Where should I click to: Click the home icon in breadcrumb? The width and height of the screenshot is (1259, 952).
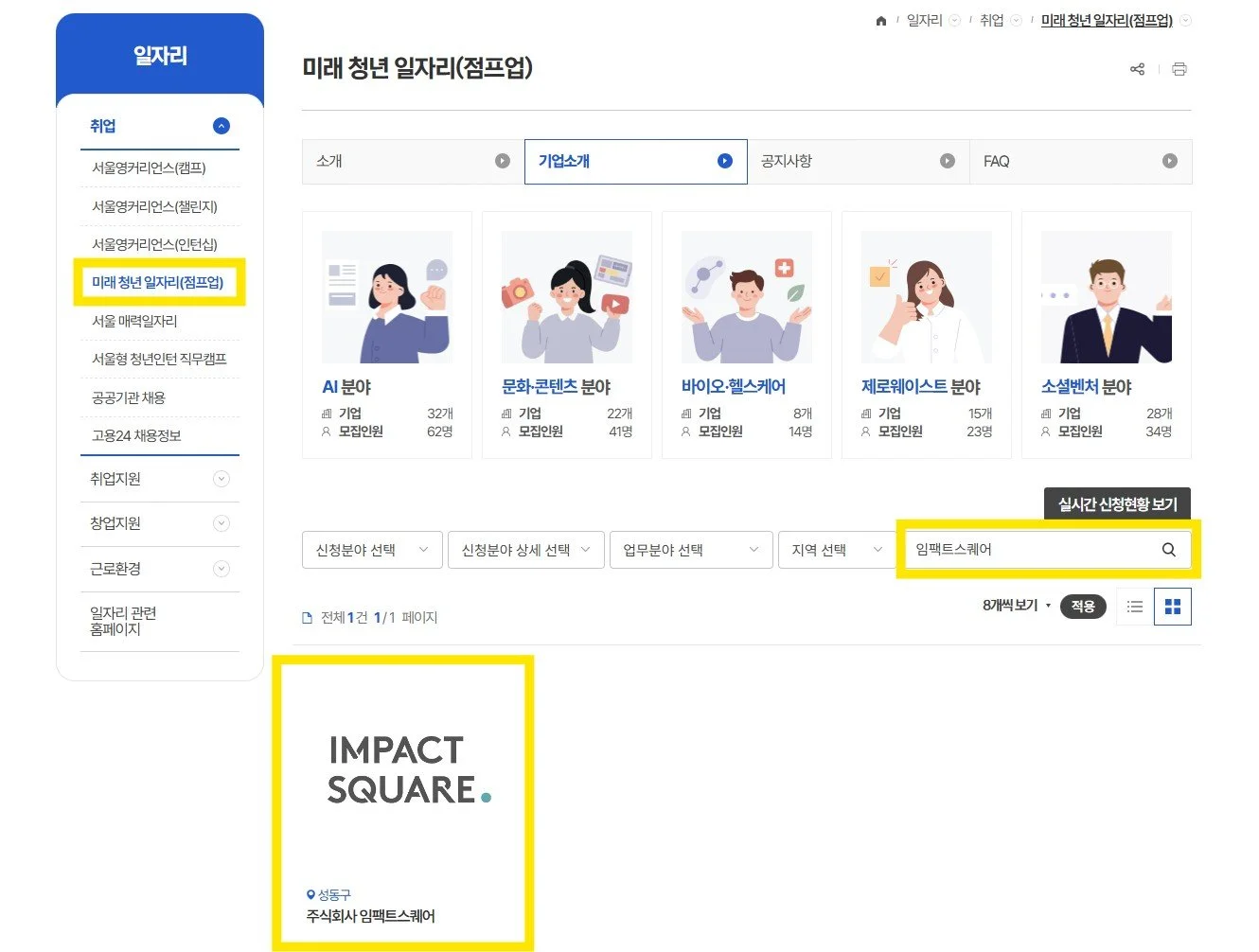point(881,21)
